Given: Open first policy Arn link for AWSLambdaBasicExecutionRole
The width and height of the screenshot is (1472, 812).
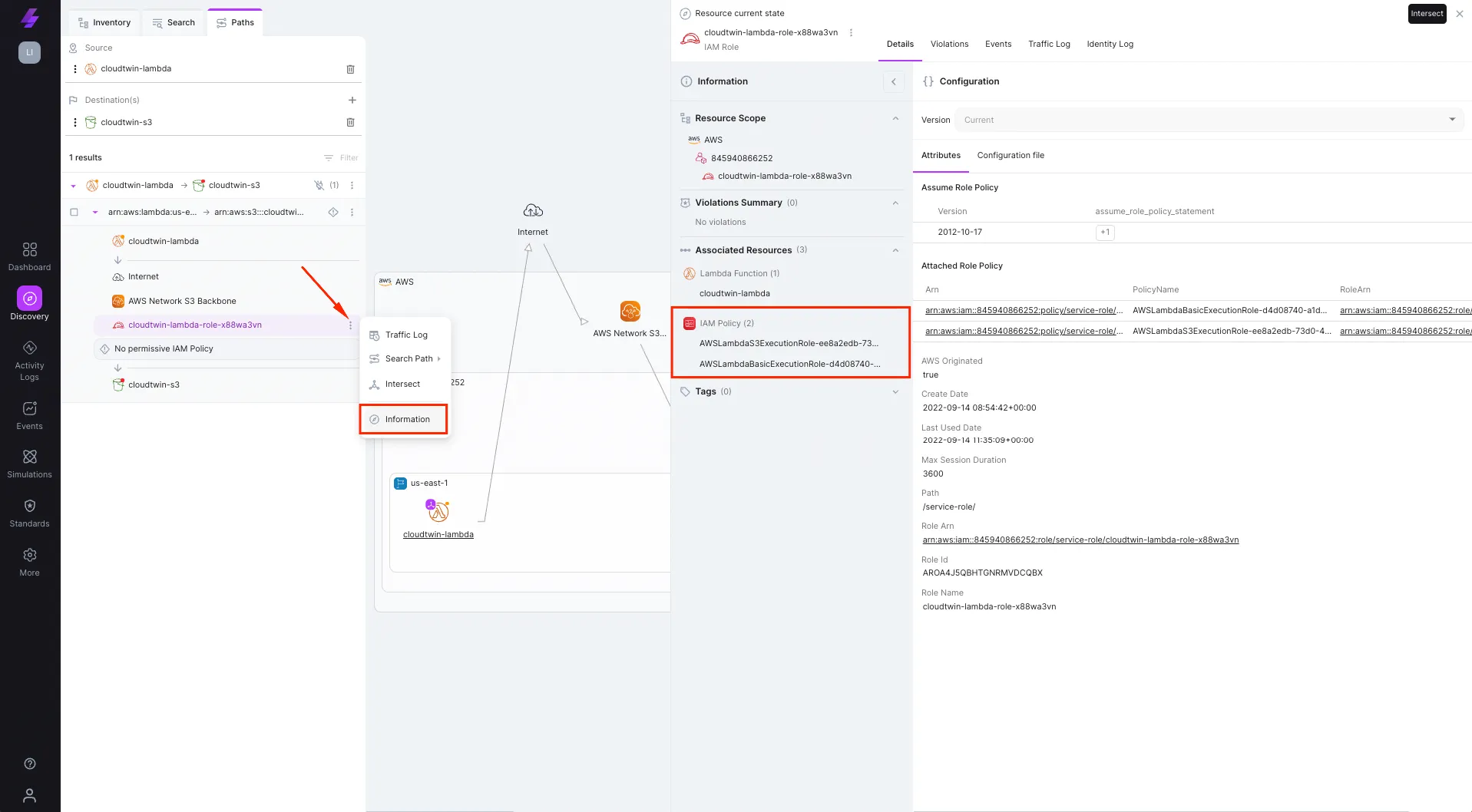Looking at the screenshot, I should [1024, 310].
